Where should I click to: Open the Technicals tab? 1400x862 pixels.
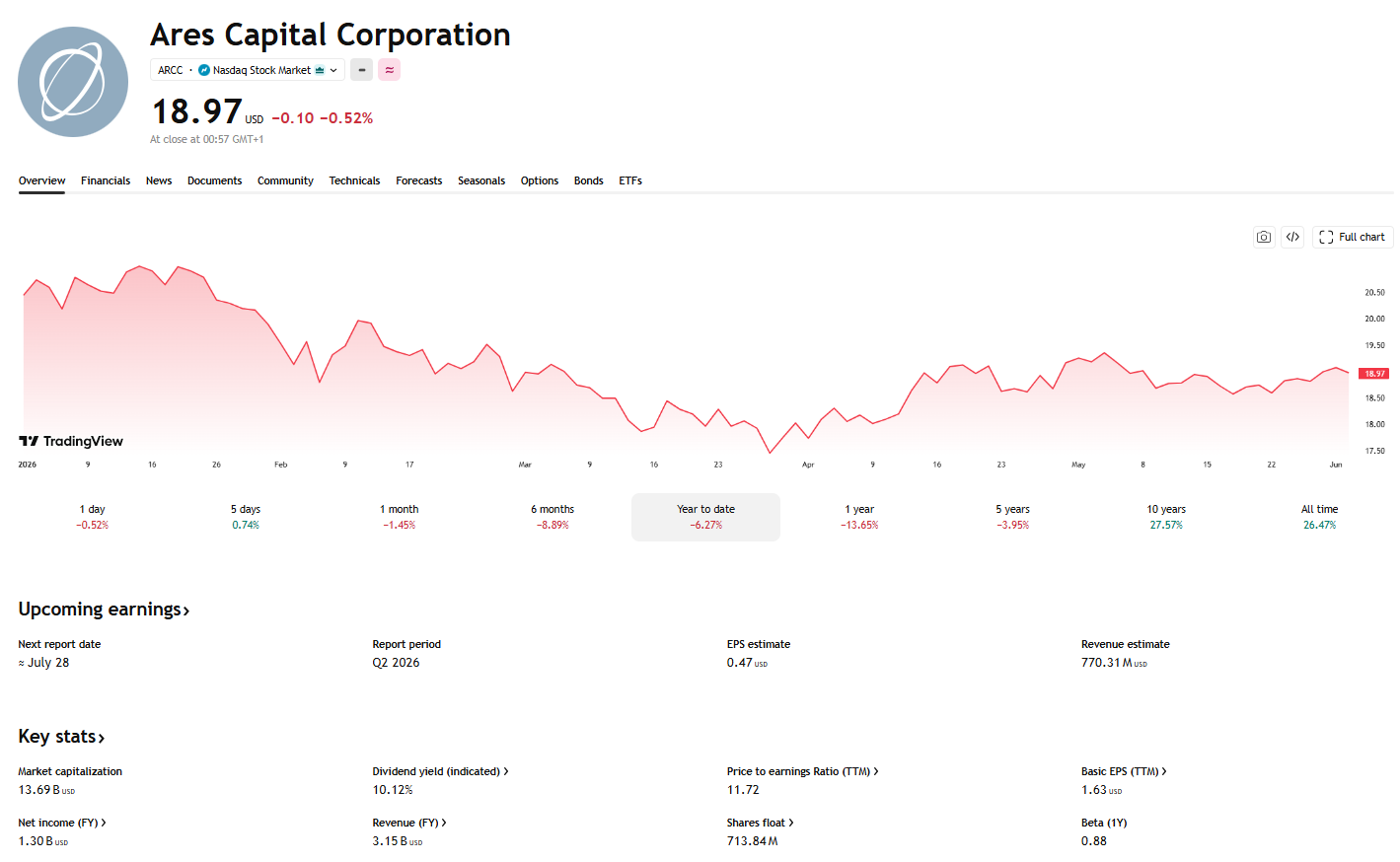tap(354, 180)
